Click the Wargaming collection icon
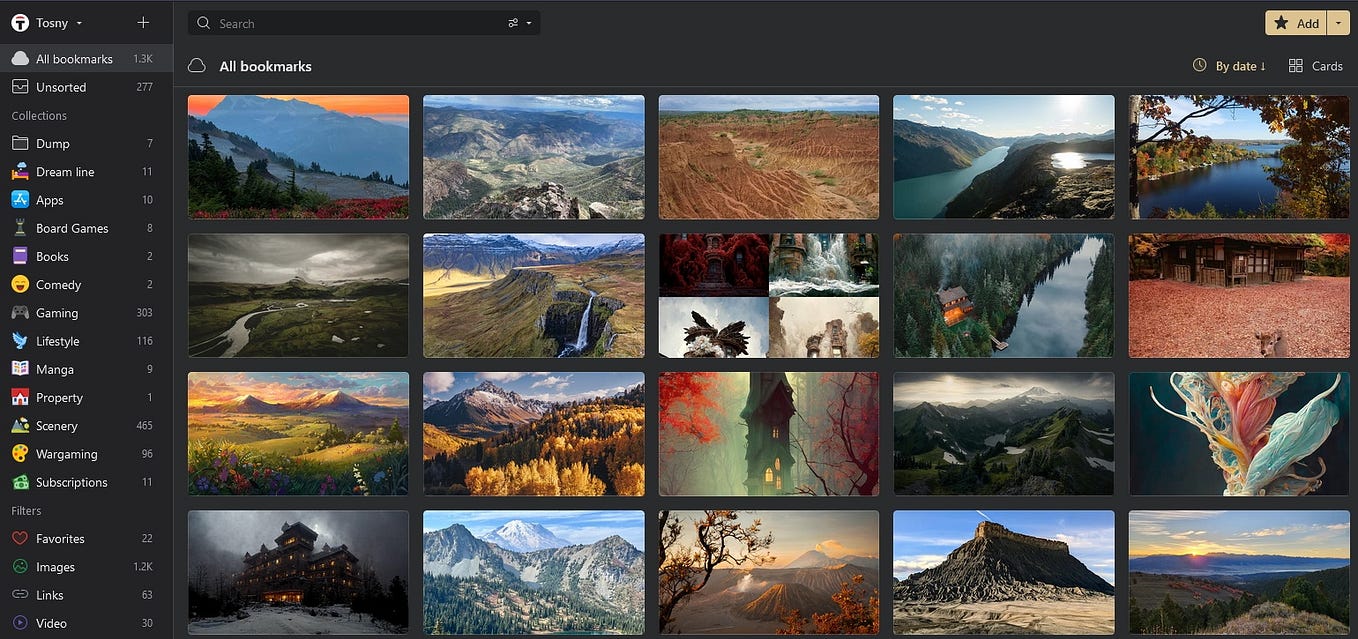This screenshot has width=1358, height=639. pos(18,453)
